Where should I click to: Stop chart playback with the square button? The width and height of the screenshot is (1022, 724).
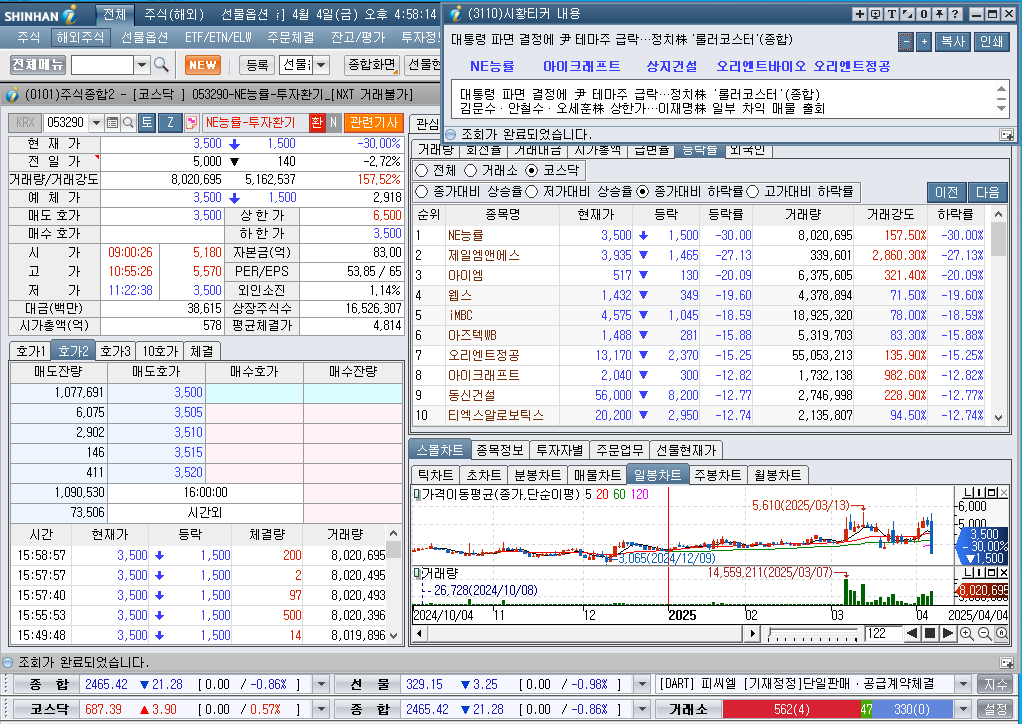(930, 633)
